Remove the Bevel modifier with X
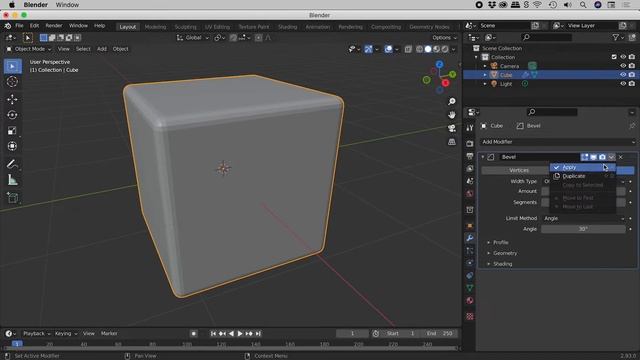The image size is (640, 360). pyautogui.click(x=621, y=157)
